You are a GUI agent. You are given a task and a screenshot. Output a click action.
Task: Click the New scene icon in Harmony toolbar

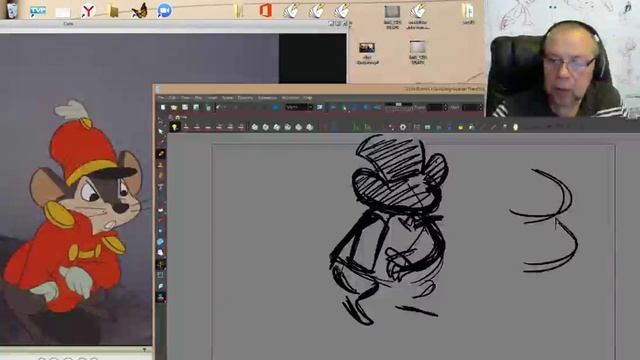(x=163, y=107)
